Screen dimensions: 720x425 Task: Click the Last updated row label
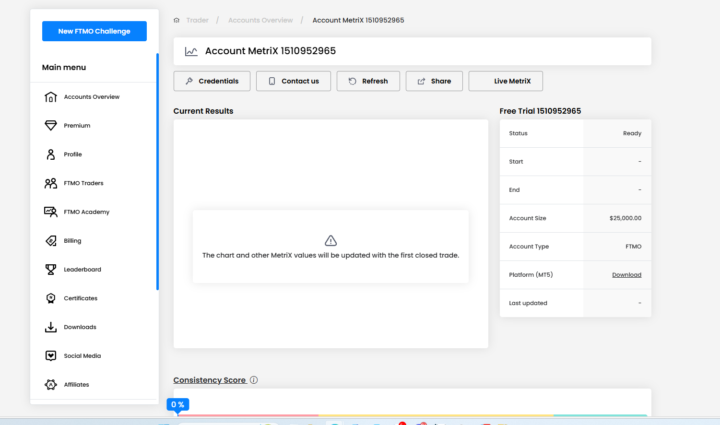tap(528, 303)
